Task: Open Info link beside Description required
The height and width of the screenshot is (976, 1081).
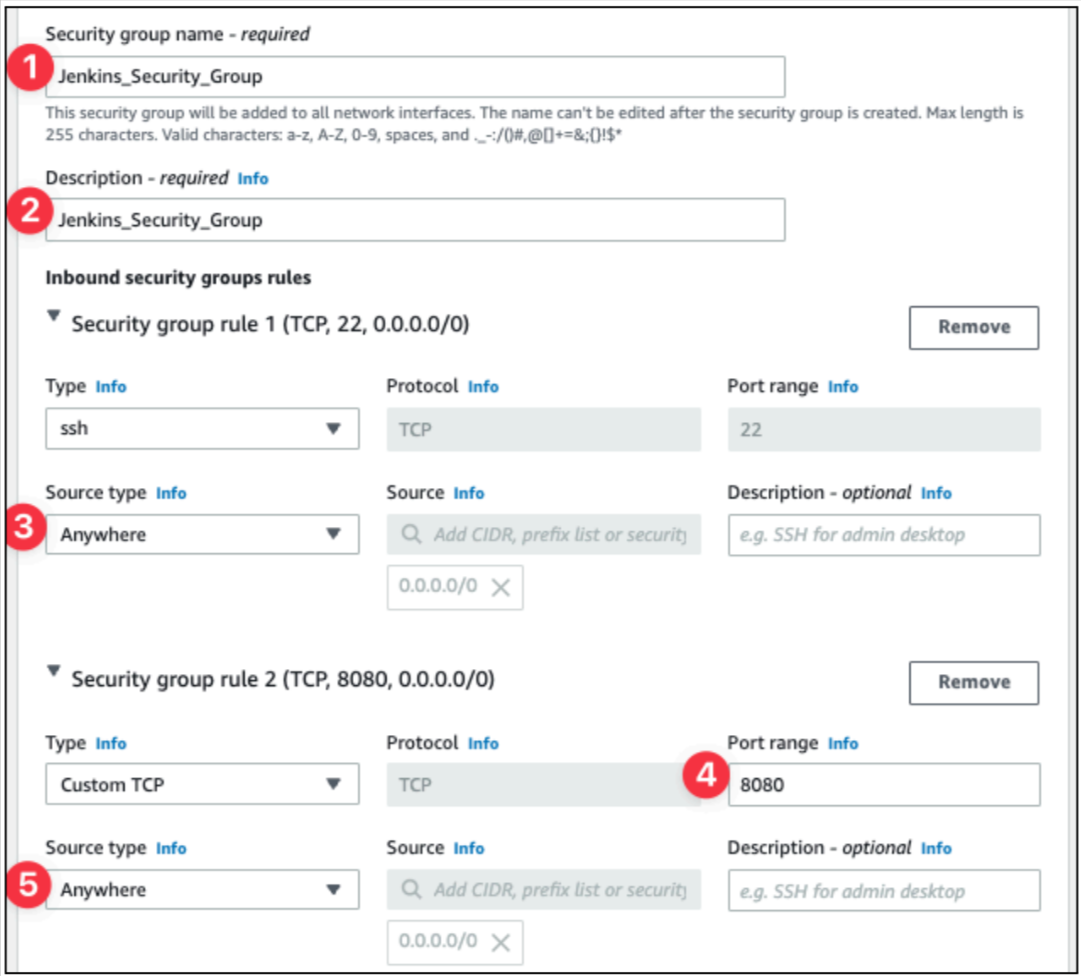Action: 253,179
